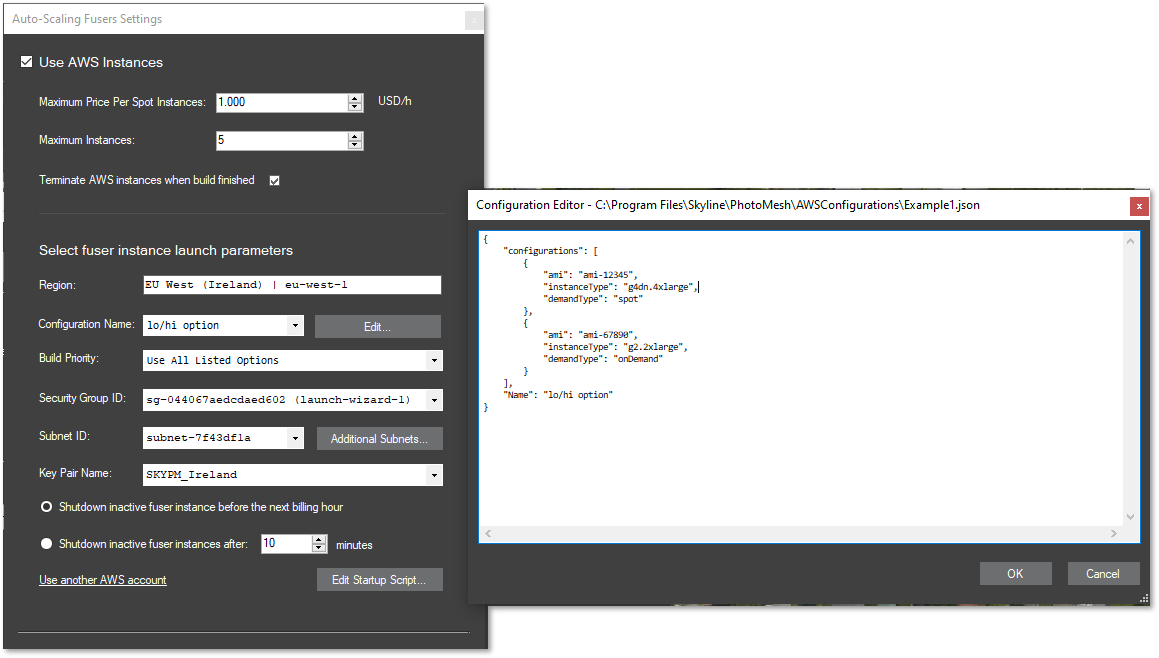Click the "demandType": "spot" line

coord(593,299)
